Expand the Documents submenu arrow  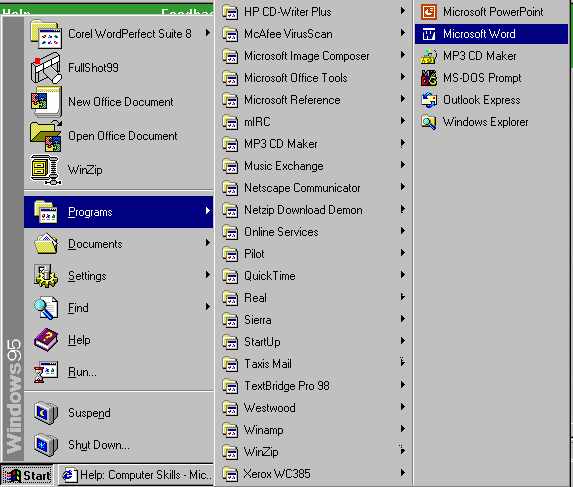208,243
